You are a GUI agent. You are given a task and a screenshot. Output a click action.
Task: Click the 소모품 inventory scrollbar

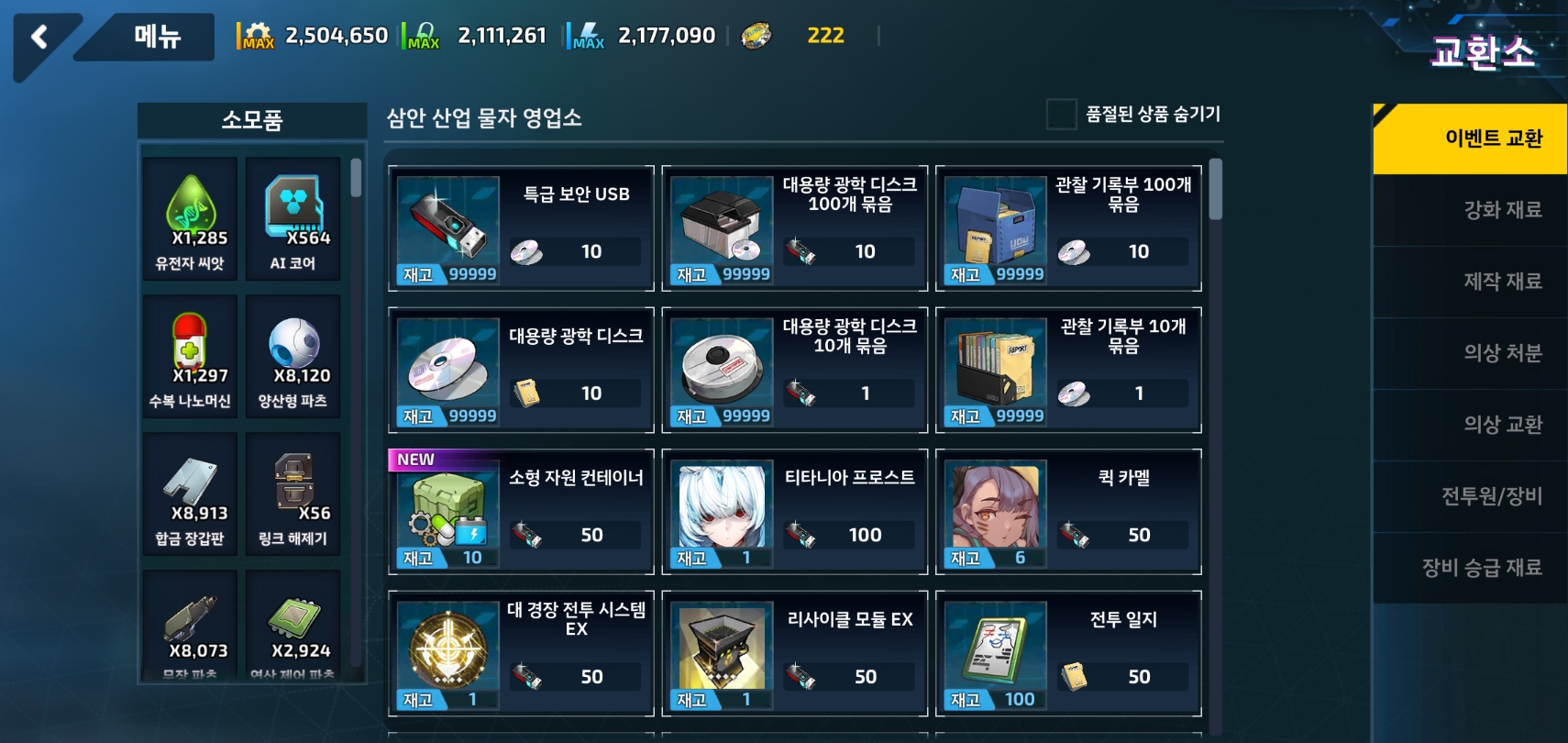[x=356, y=177]
